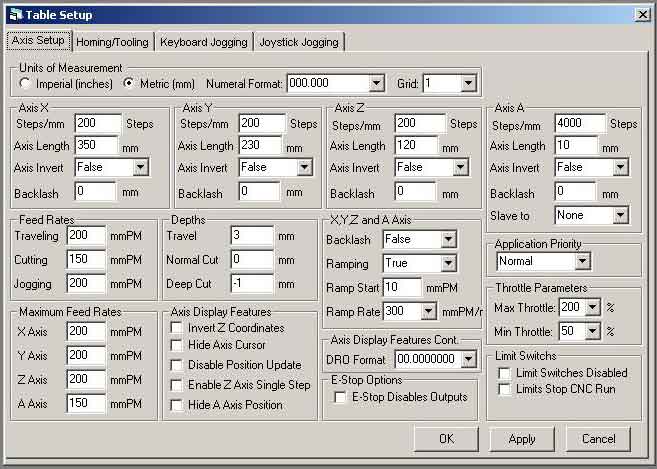Image resolution: width=657 pixels, height=469 pixels.
Task: Check E-Stop Disables Outputs option
Action: 339,397
